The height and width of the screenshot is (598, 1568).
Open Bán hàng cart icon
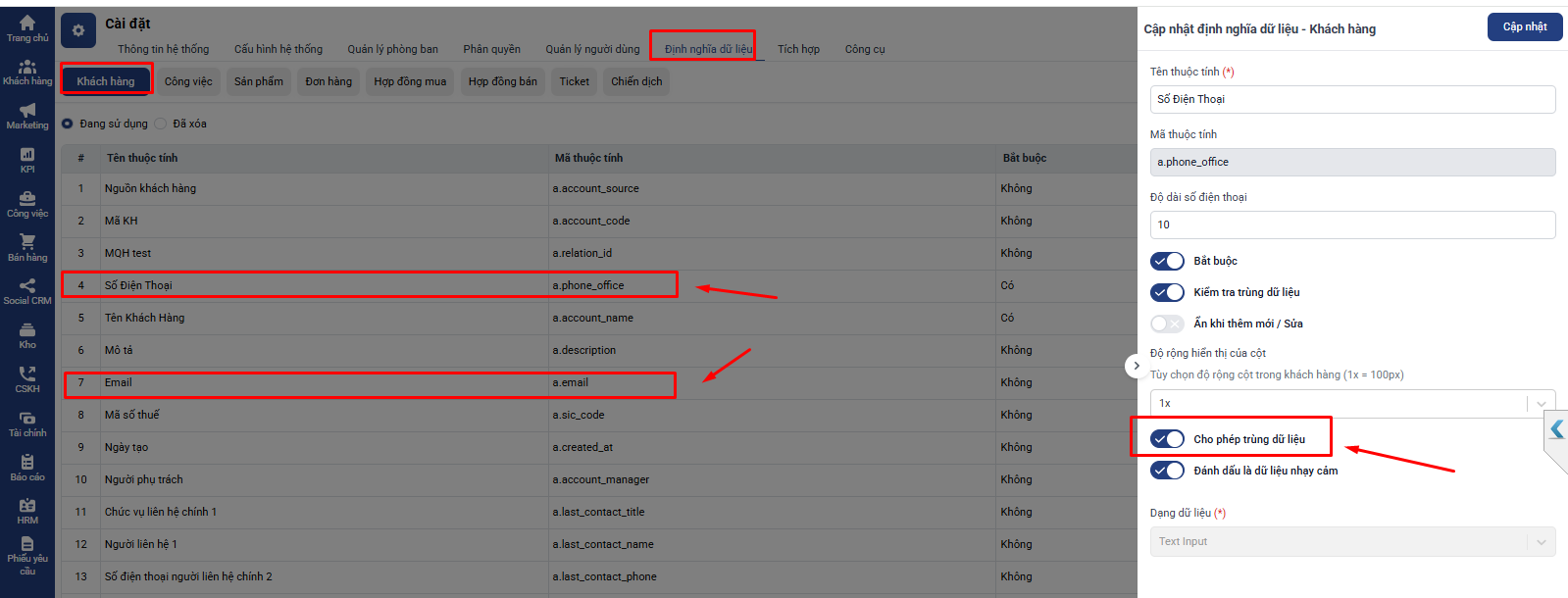click(x=27, y=242)
